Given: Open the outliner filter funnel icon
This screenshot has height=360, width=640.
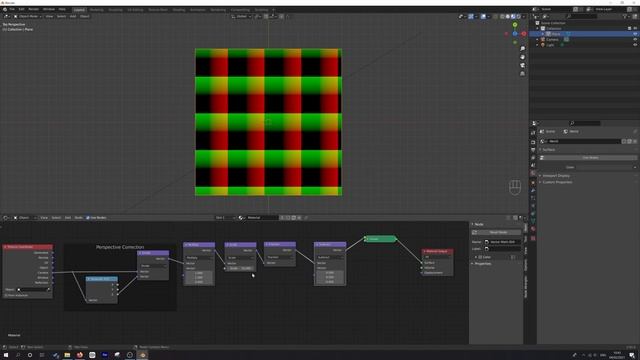Looking at the screenshot, I should pyautogui.click(x=625, y=16).
